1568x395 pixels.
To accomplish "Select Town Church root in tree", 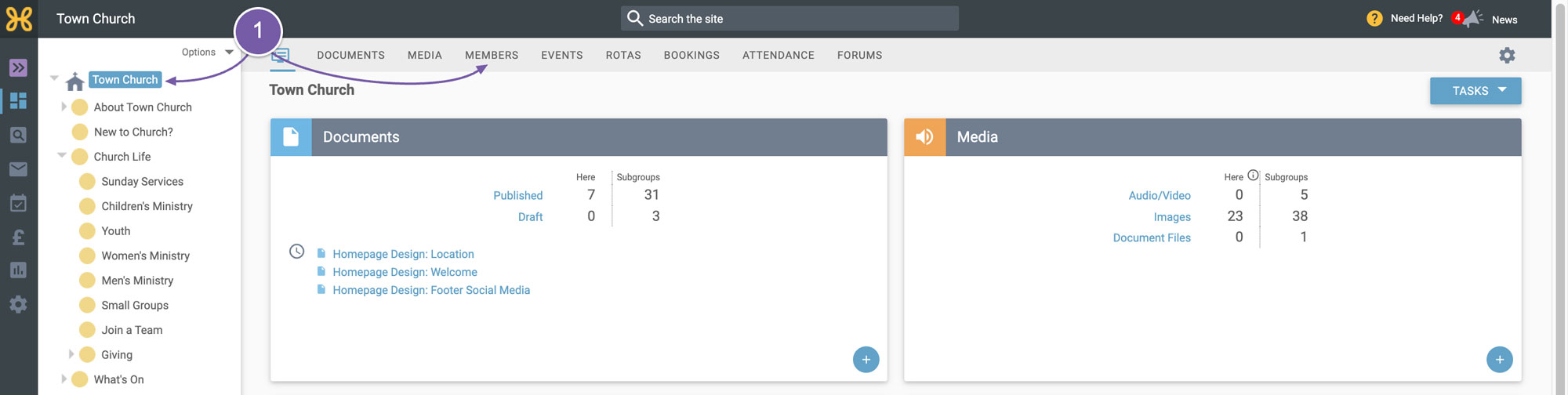I will pos(125,79).
